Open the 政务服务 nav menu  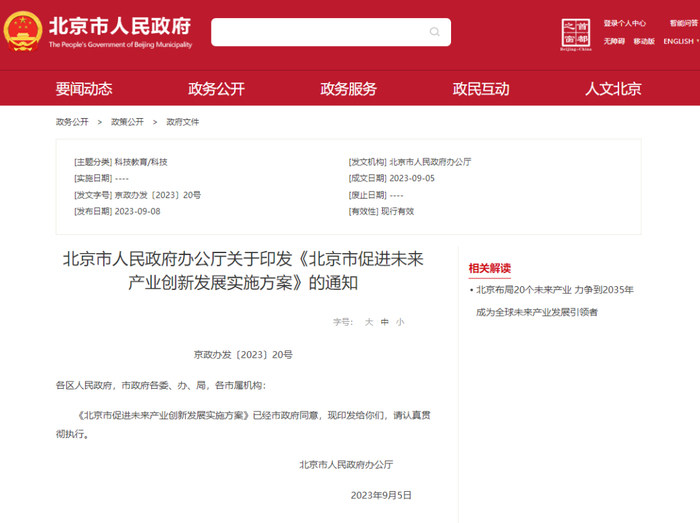[x=348, y=89]
